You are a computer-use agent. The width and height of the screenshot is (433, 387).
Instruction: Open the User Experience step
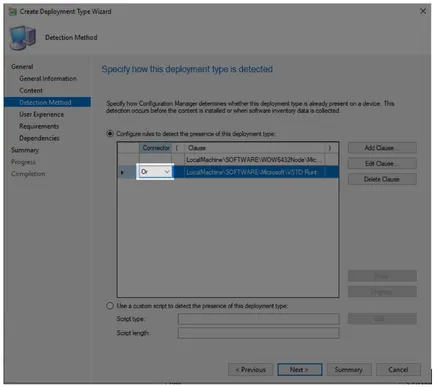click(41, 115)
